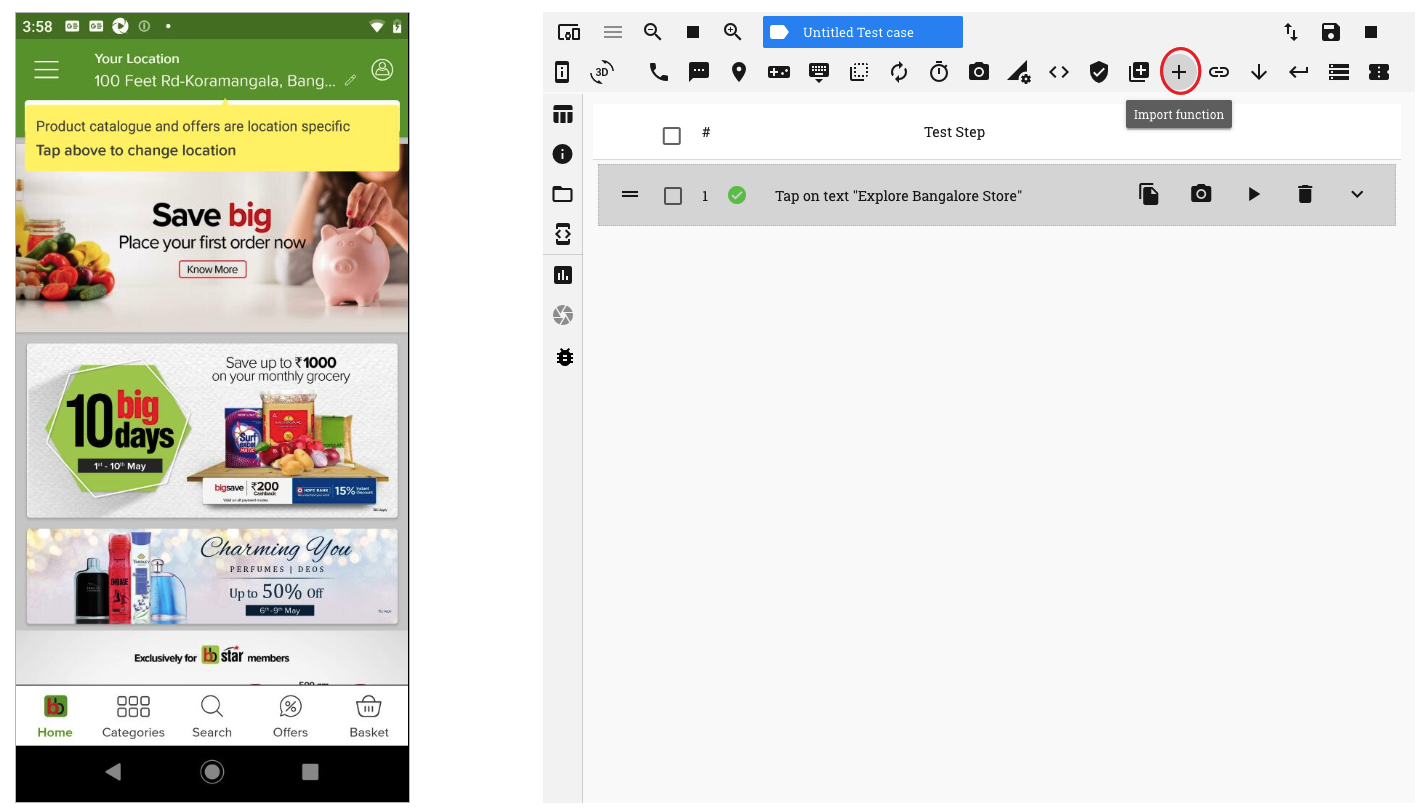Tick the checkbox for test step 1
The height and width of the screenshot is (808, 1416).
[673, 196]
